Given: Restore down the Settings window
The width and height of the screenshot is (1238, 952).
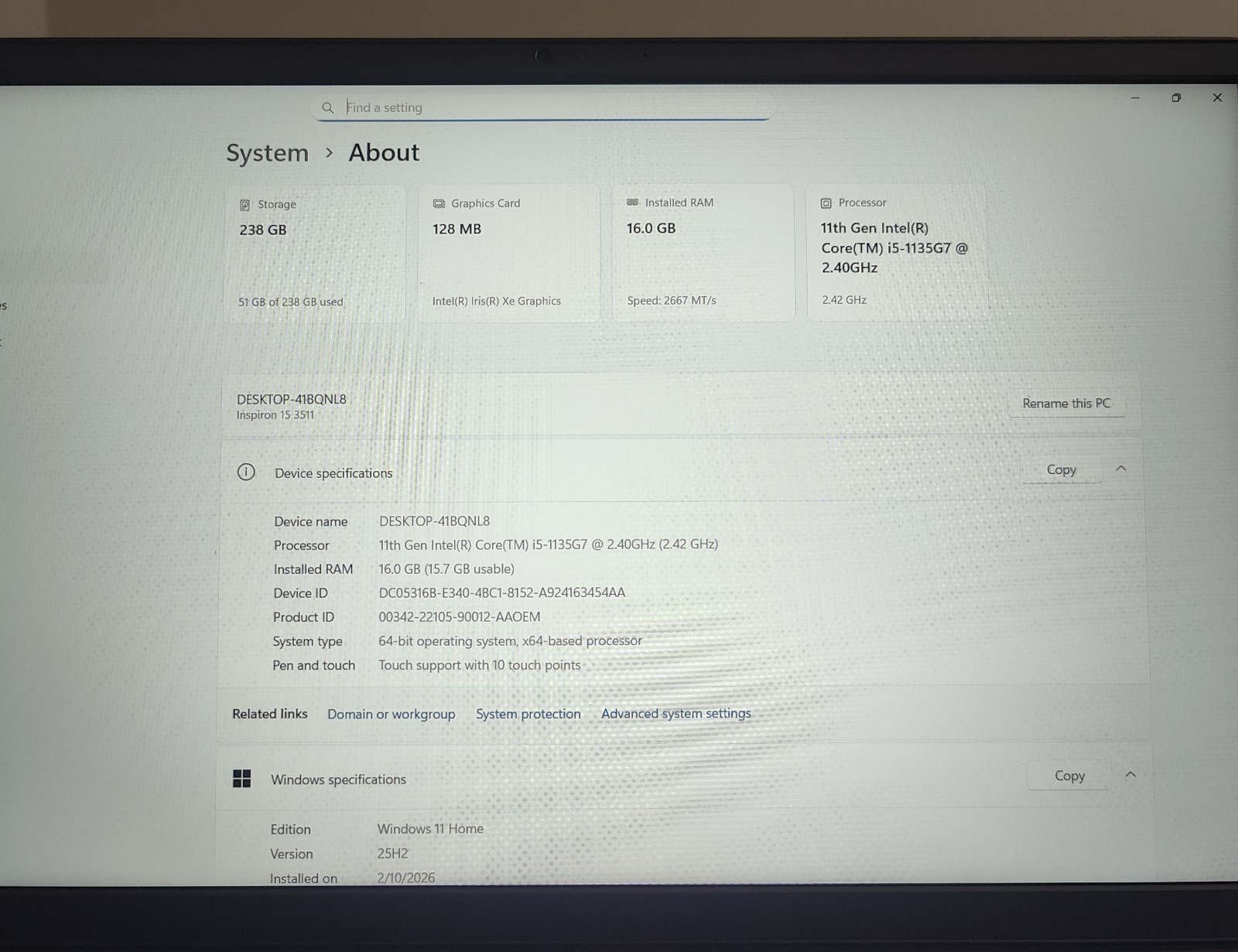Looking at the screenshot, I should (x=1176, y=98).
